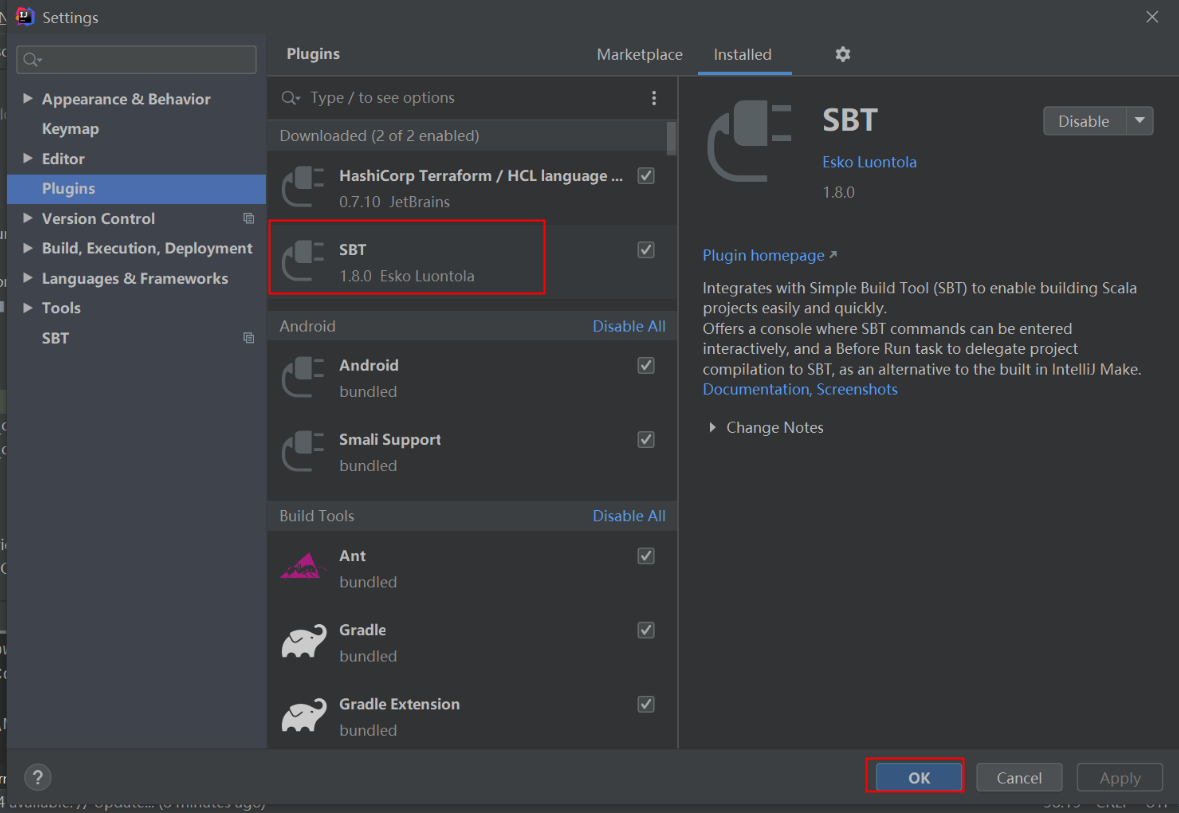The height and width of the screenshot is (813, 1179).
Task: Click the Gradle elephant icon
Action: [304, 641]
